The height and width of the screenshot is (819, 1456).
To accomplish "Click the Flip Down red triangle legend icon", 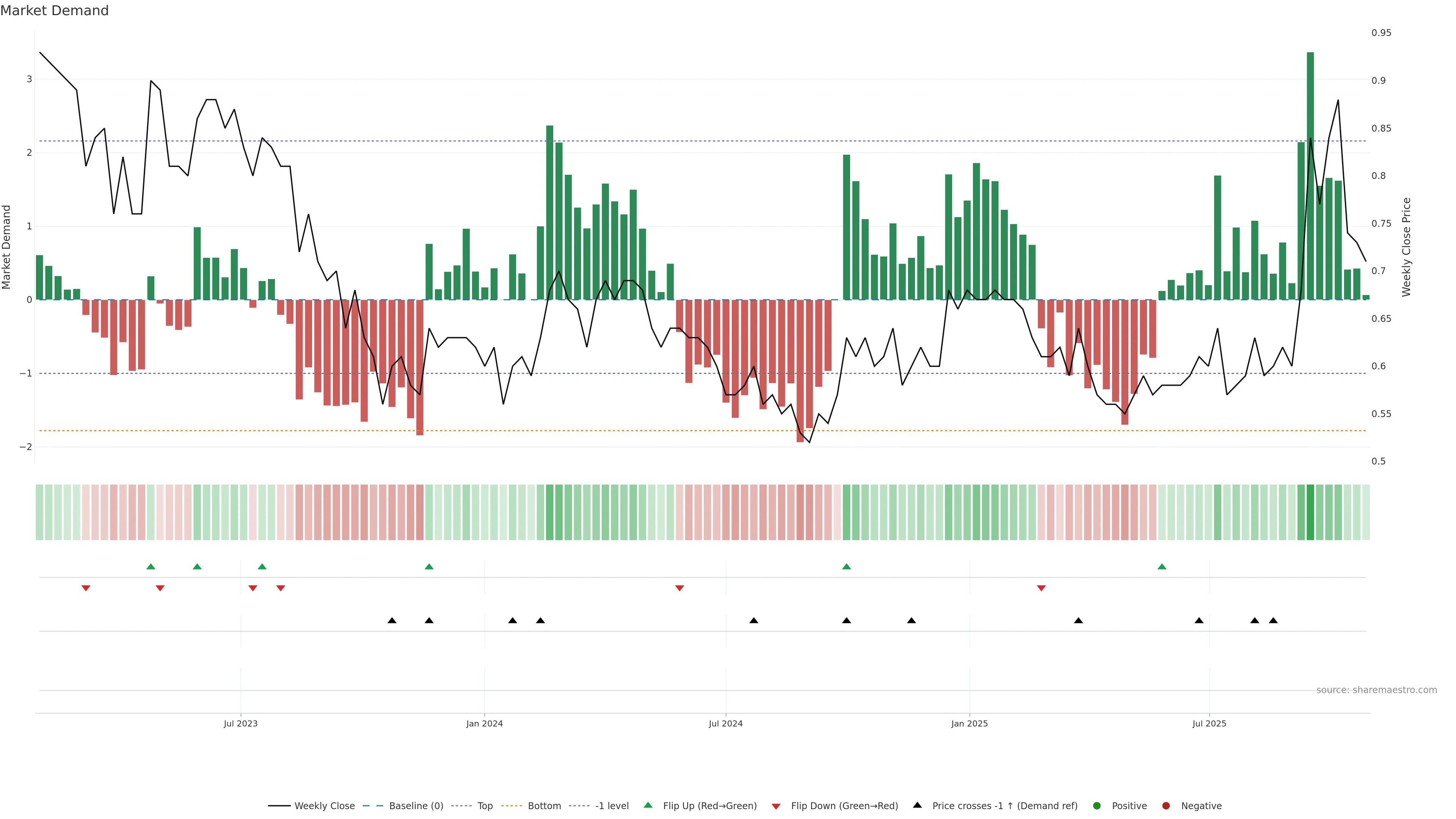I will click(776, 806).
